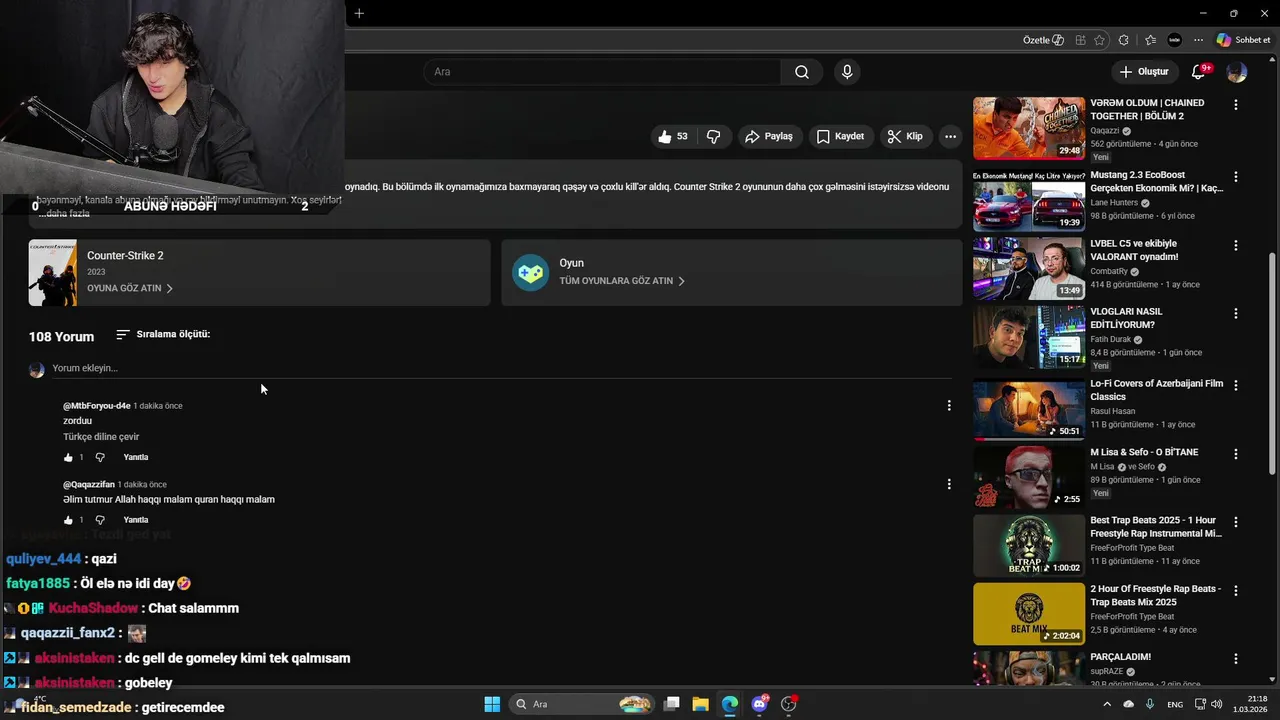This screenshot has width=1280, height=720.
Task: Open options for VLOGLARI NASIL EDİTLİYORUM
Action: [1236, 313]
